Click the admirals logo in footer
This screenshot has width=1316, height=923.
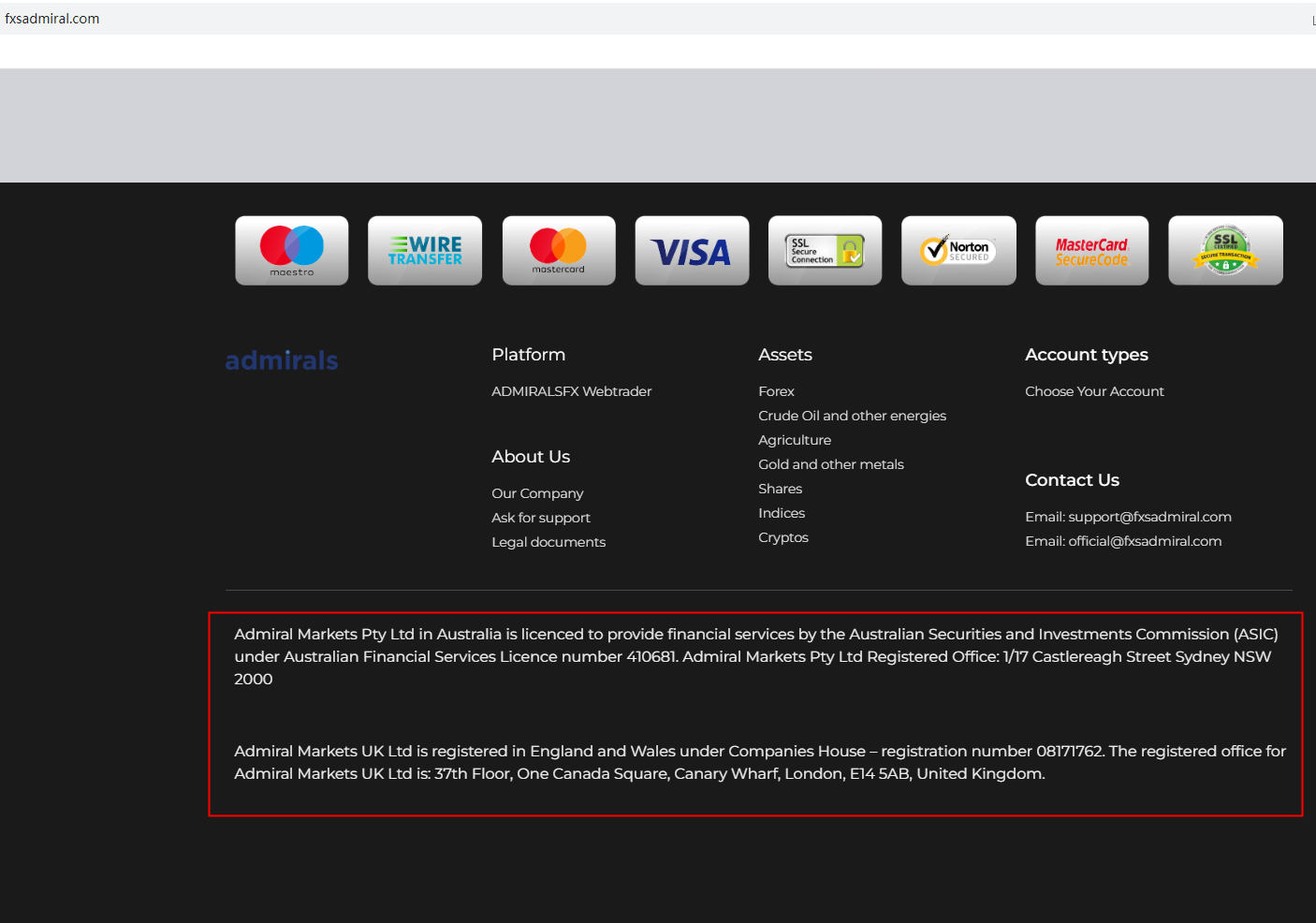point(282,360)
